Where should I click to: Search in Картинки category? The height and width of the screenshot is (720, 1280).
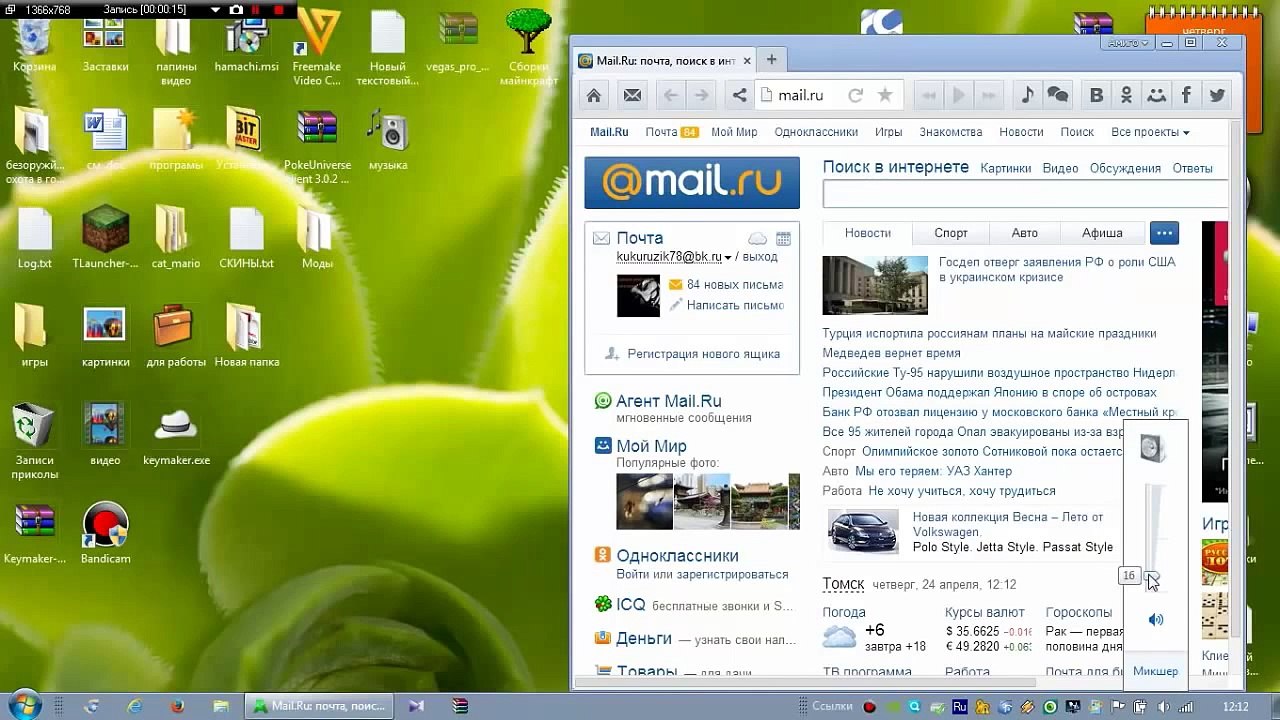(1005, 168)
